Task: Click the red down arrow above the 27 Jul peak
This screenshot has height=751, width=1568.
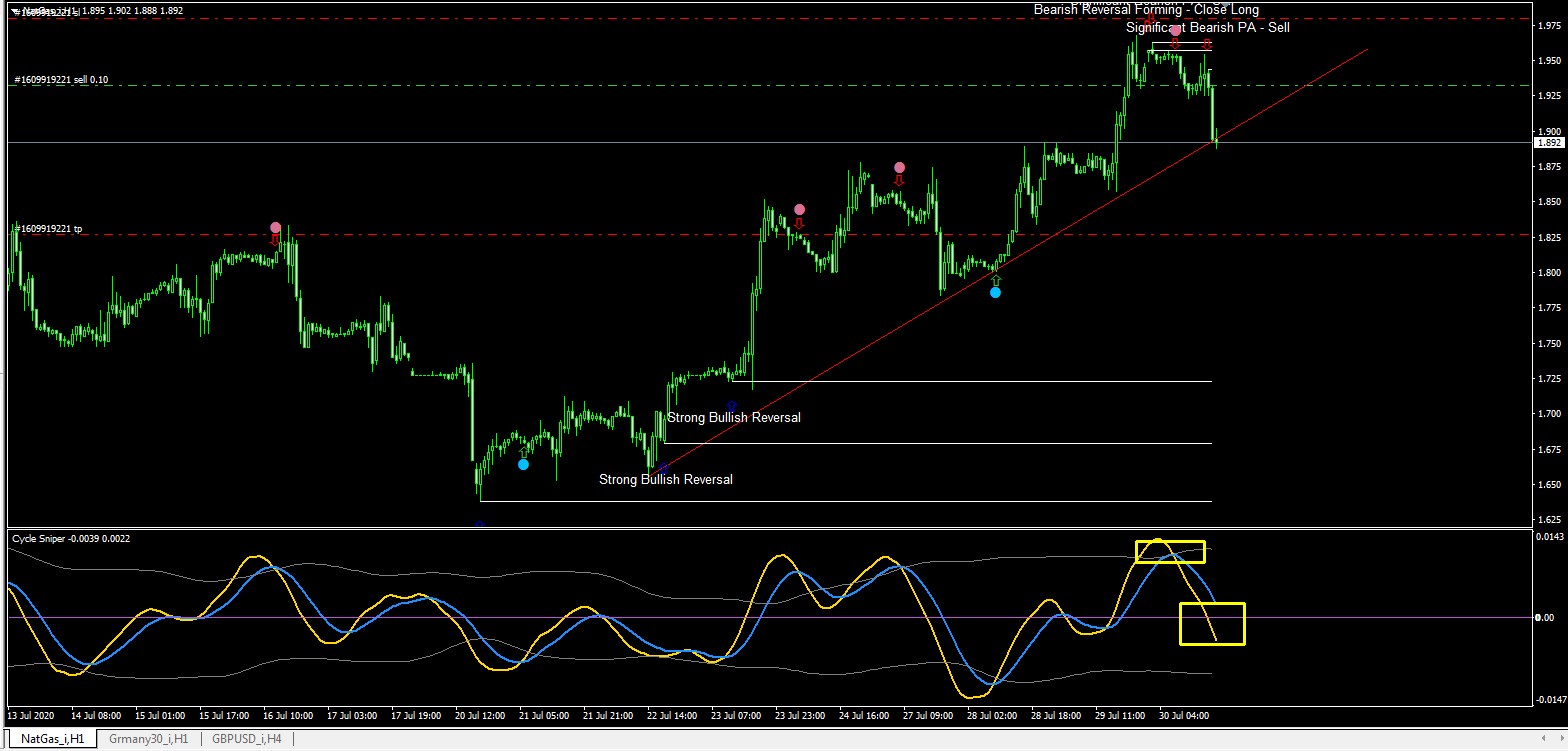Action: coord(899,180)
